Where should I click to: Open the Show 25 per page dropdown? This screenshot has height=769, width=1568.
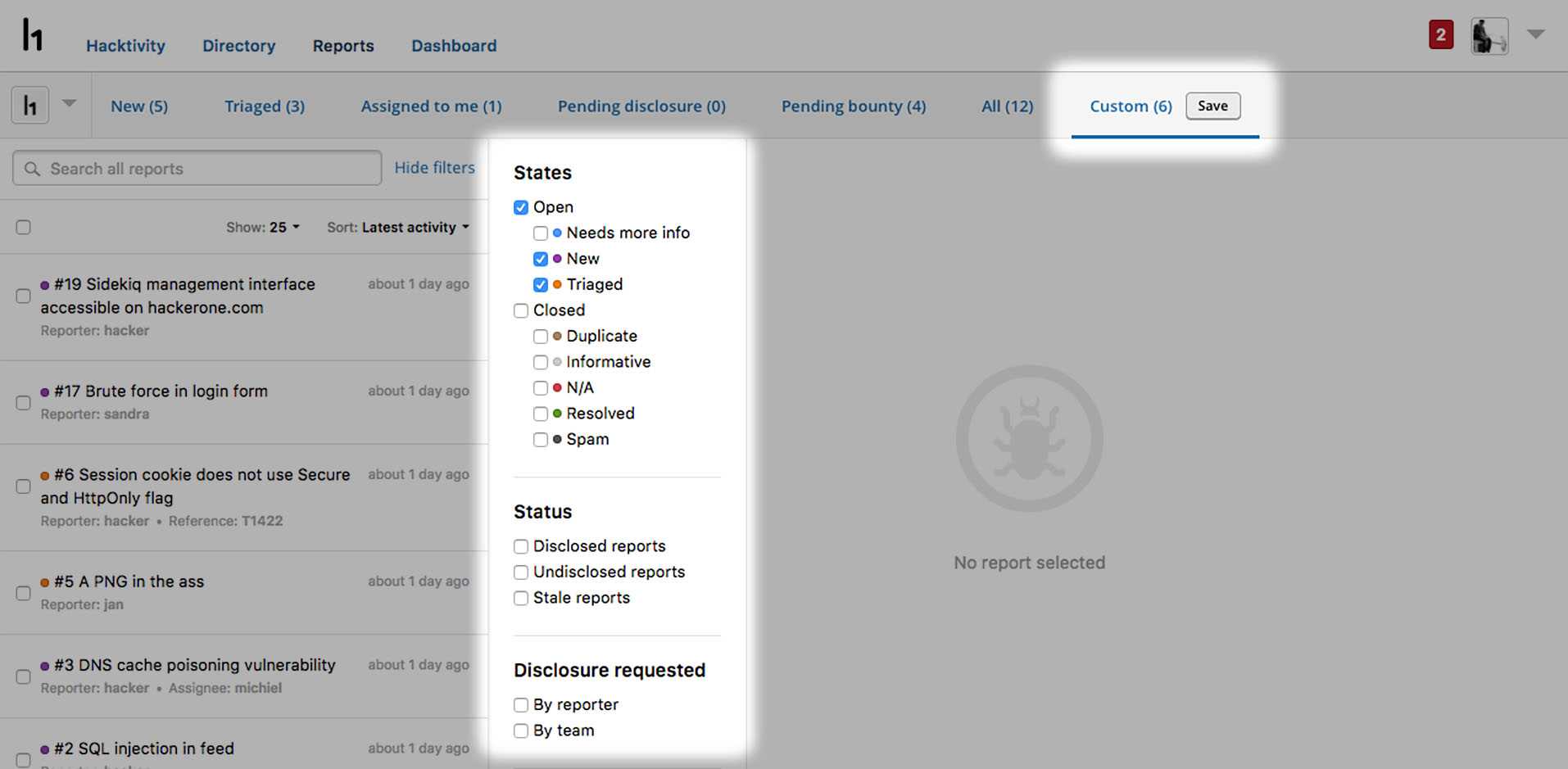(263, 227)
